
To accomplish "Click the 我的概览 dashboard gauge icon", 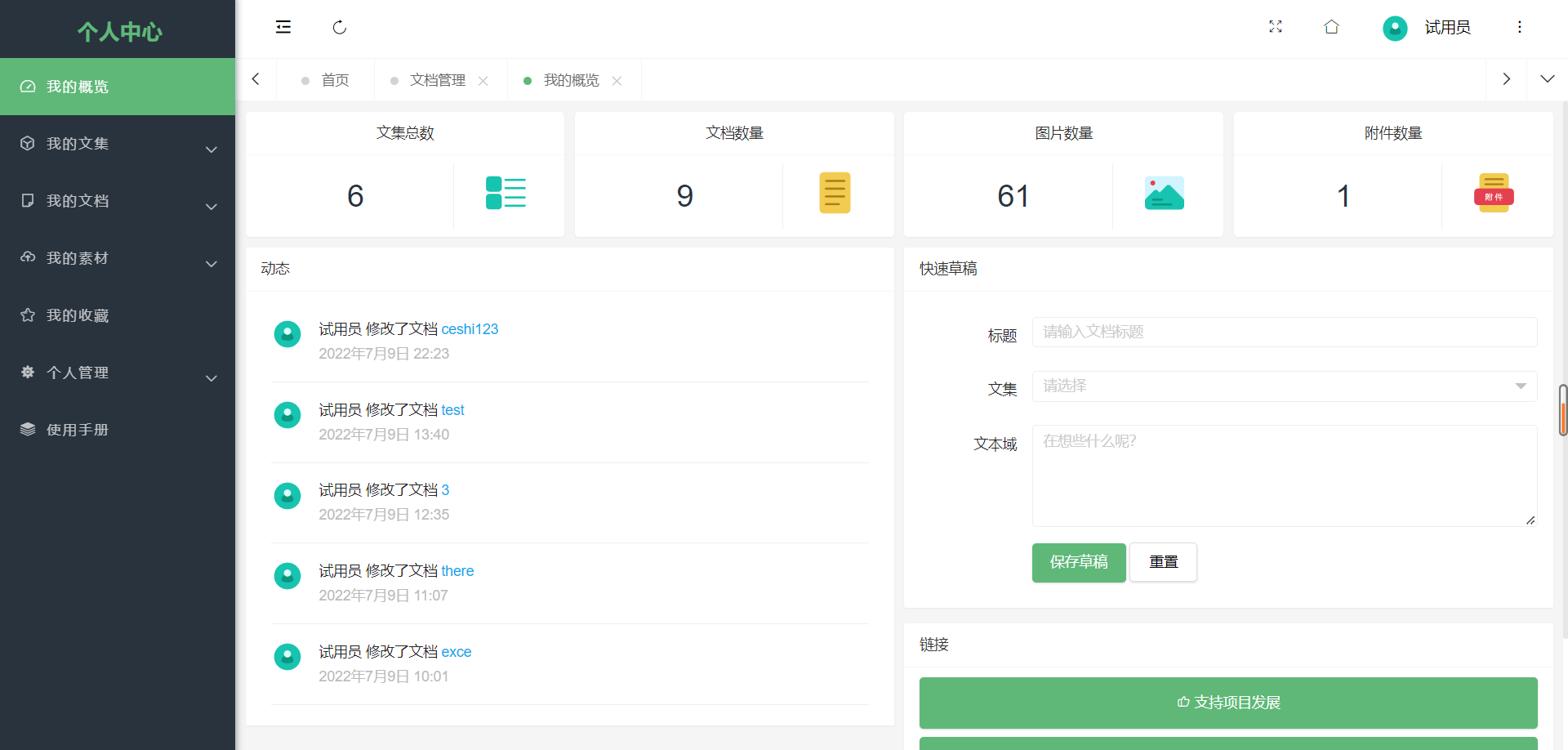I will coord(28,86).
